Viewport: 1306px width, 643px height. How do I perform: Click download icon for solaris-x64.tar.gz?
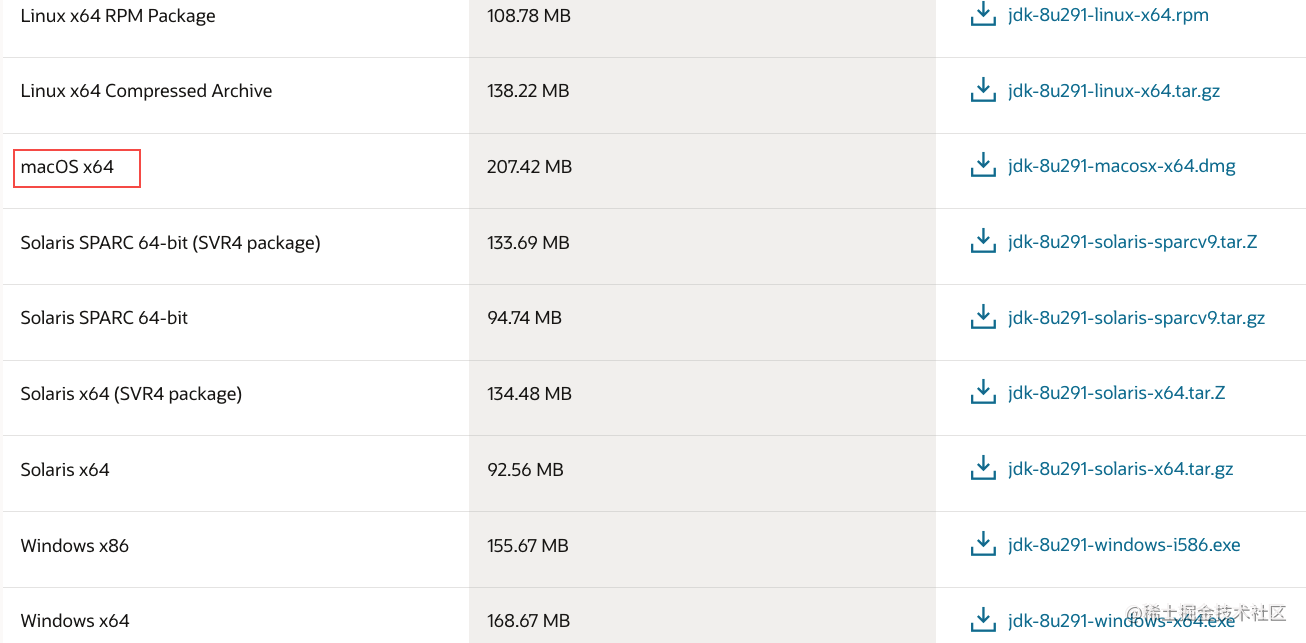click(984, 468)
